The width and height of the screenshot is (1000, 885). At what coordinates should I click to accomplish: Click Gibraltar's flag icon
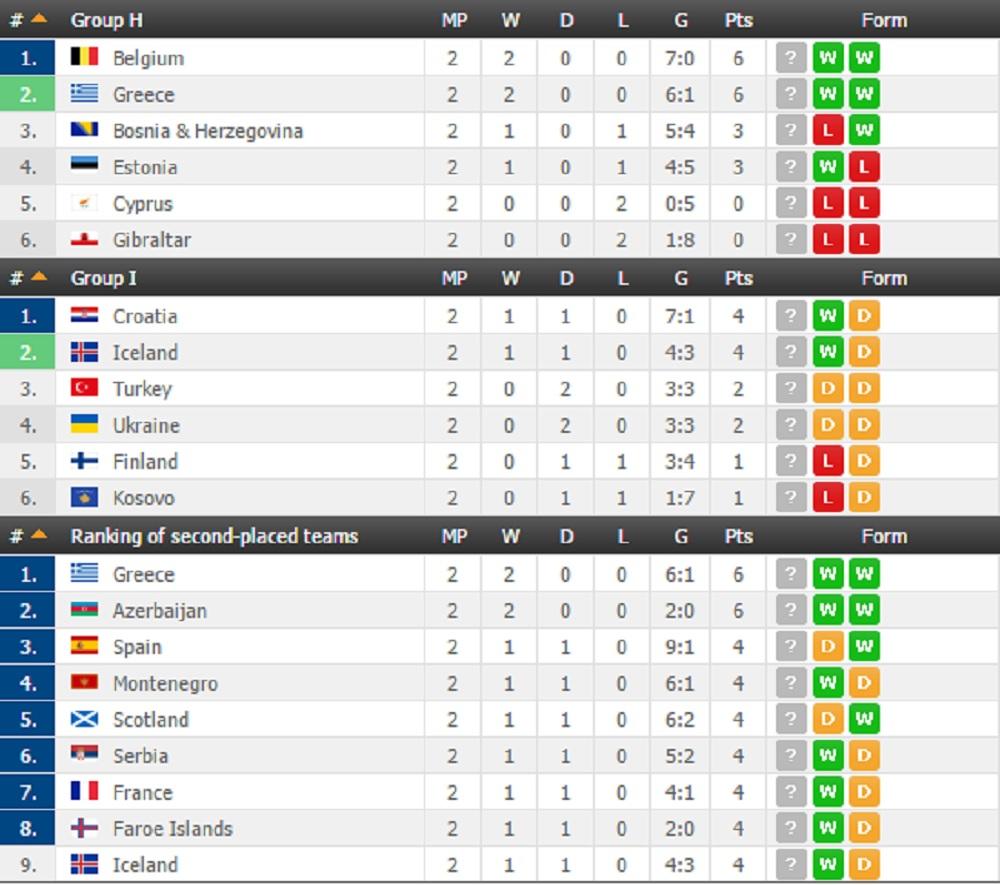(84, 240)
